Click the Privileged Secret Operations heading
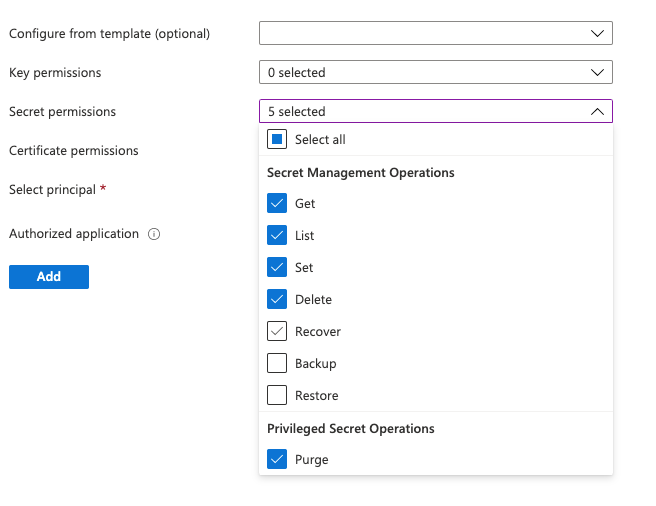656x506 pixels. click(x=350, y=429)
